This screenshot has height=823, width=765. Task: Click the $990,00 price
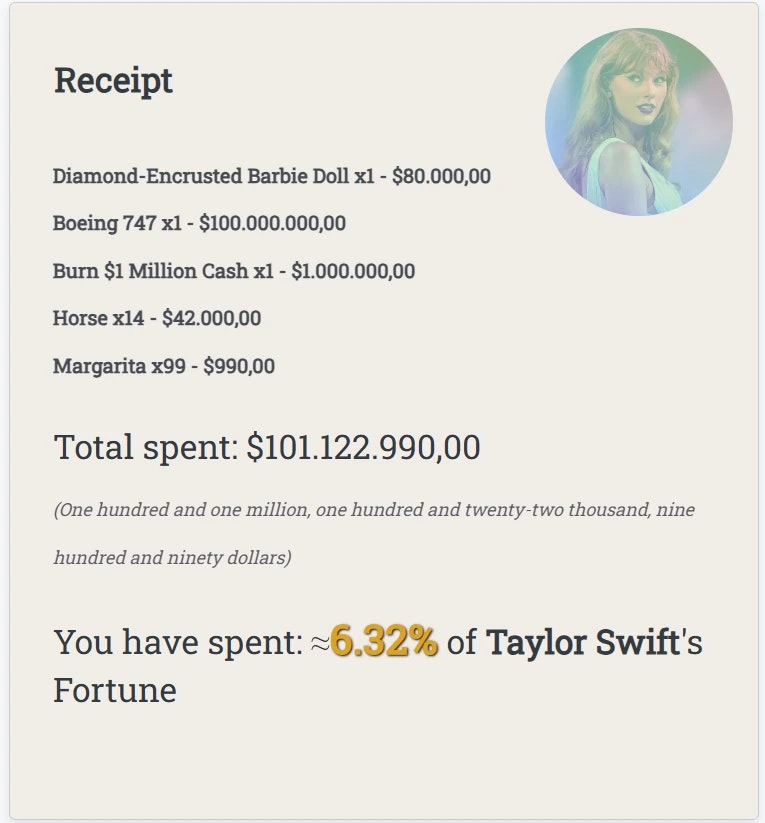point(239,366)
